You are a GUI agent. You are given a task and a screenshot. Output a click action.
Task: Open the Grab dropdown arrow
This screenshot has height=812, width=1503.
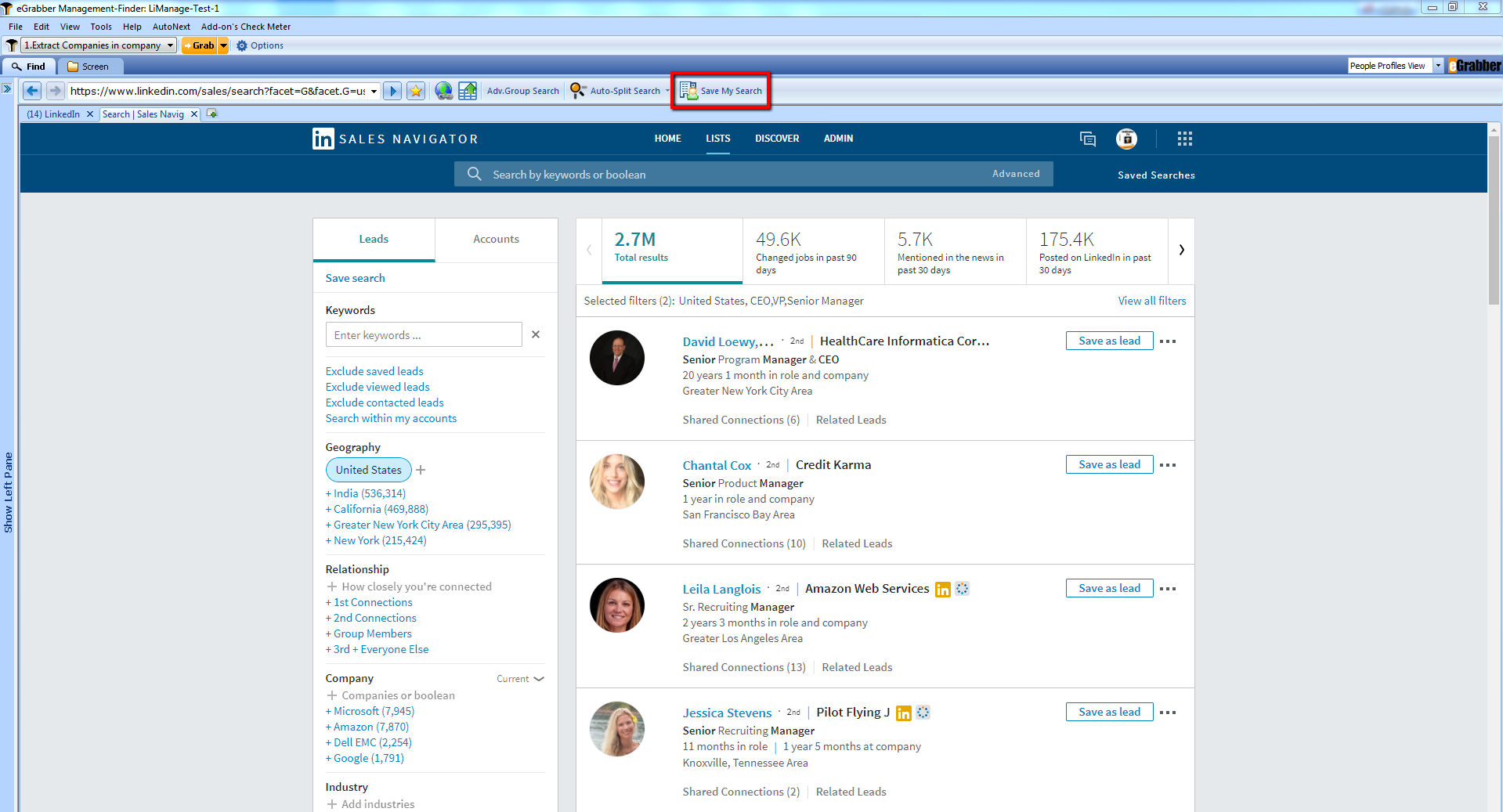223,45
